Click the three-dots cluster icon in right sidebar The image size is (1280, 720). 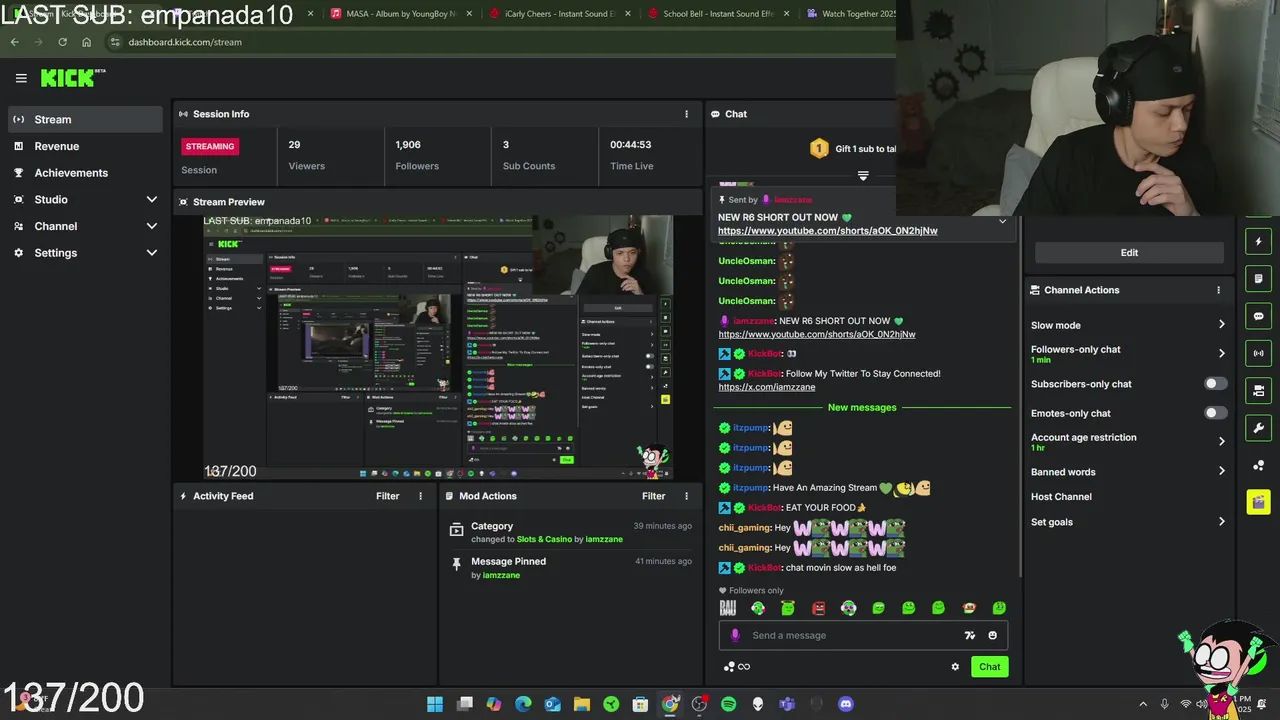(1258, 466)
